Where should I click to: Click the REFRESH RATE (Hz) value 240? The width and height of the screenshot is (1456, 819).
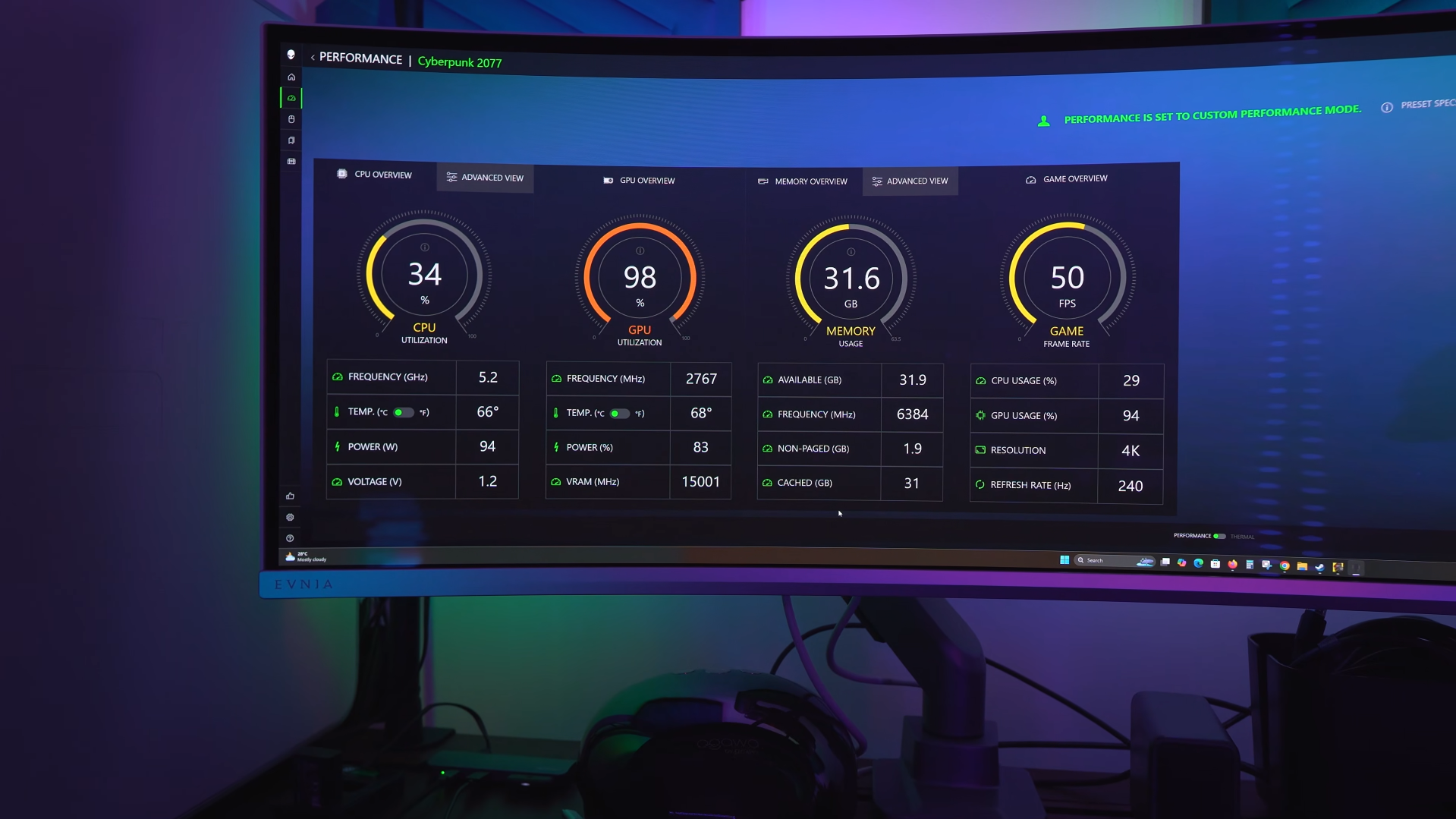click(1131, 487)
